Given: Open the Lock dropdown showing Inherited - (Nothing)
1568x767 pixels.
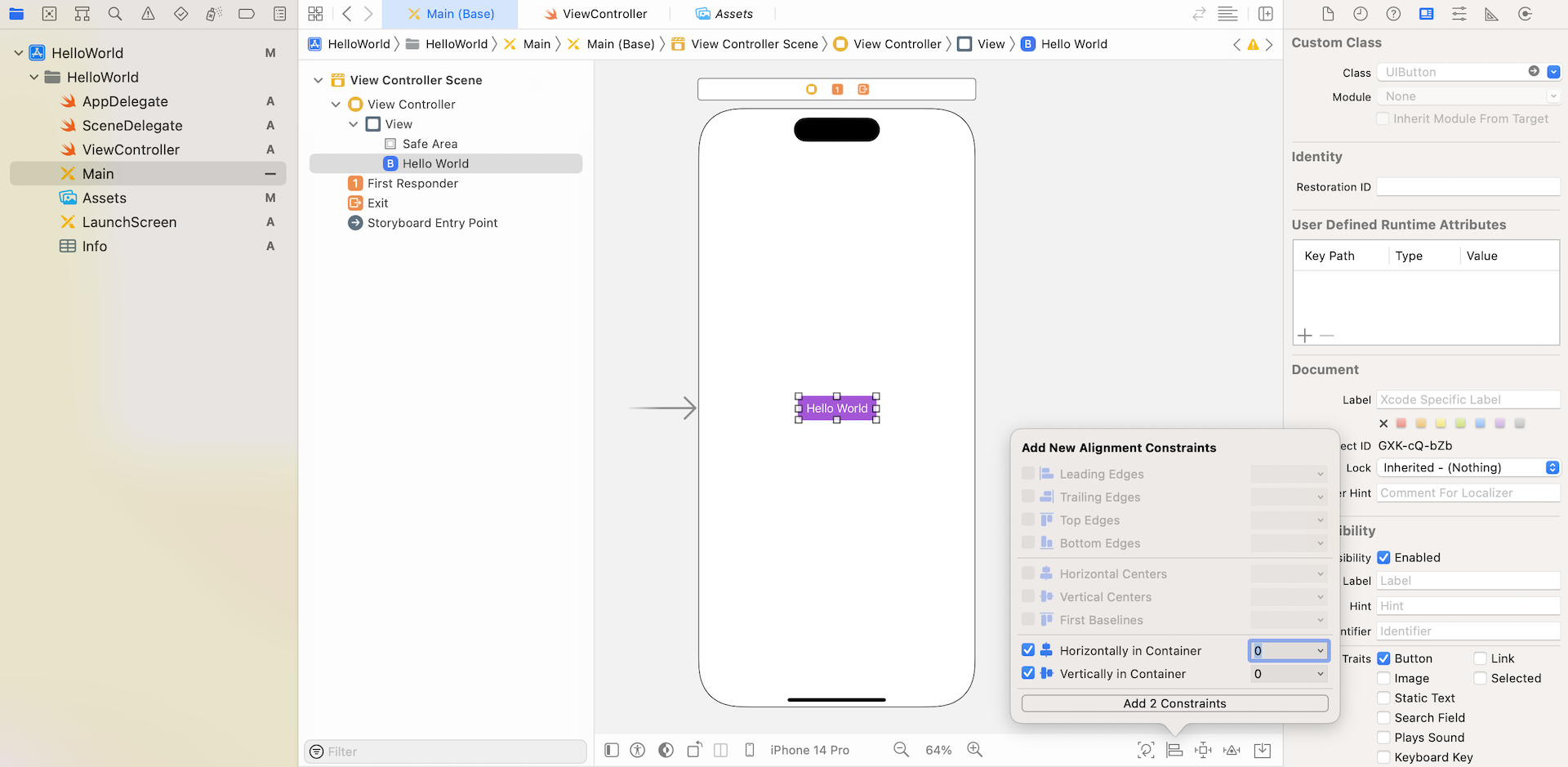Looking at the screenshot, I should tap(1468, 467).
